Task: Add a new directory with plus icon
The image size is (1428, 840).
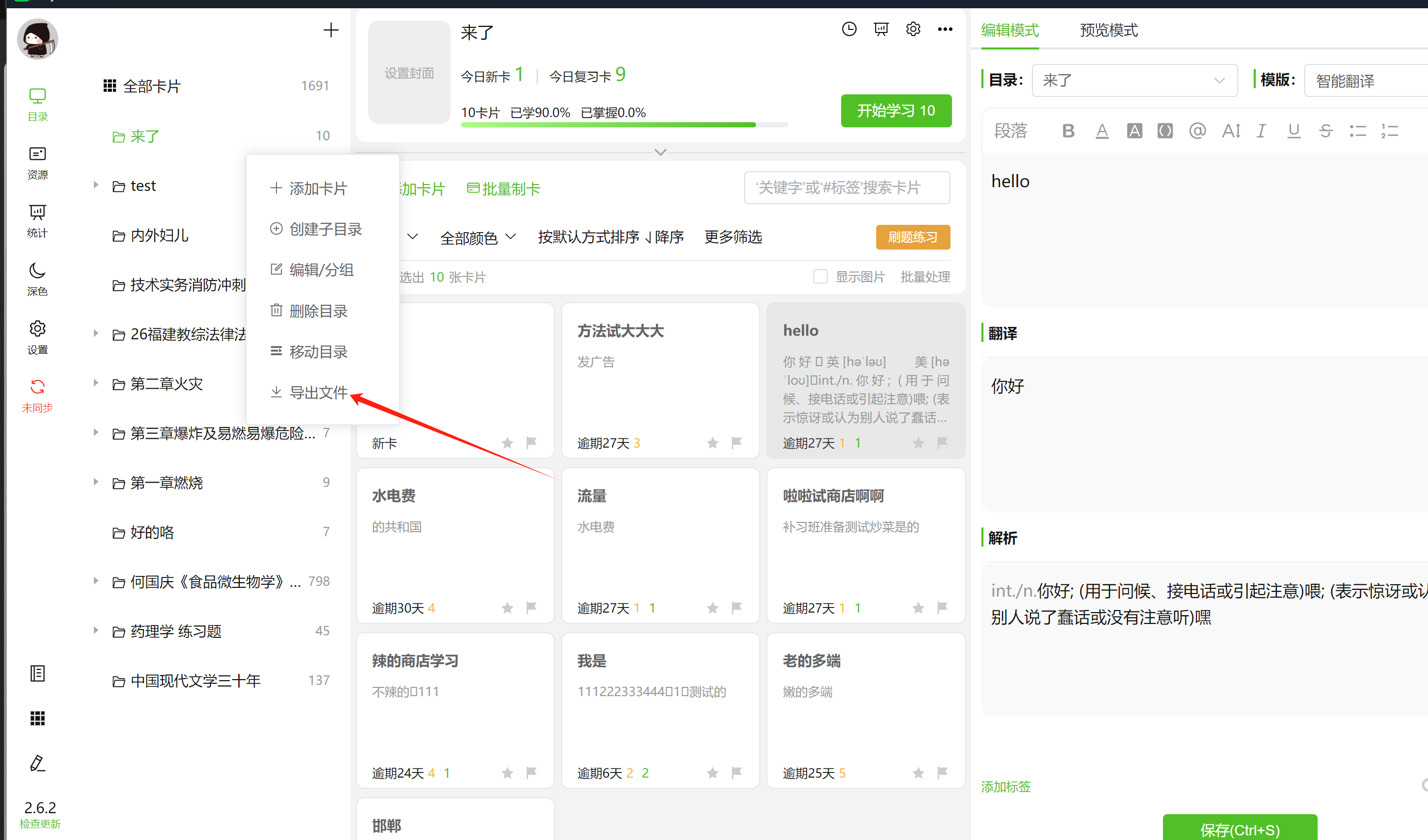Action: (x=331, y=30)
